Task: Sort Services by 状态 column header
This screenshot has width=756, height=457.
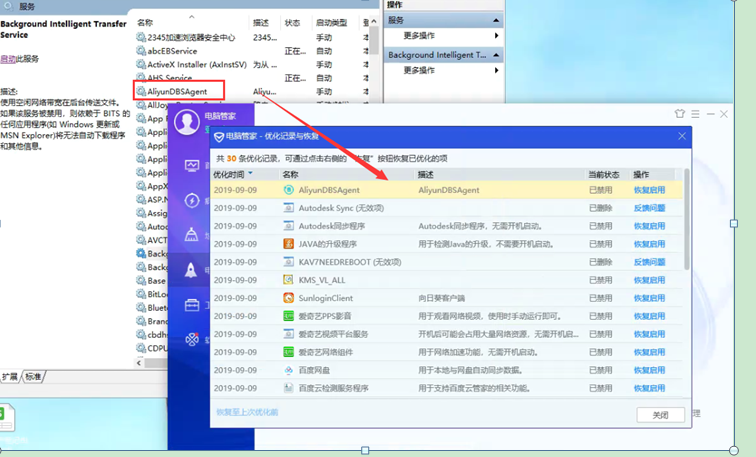Action: pyautogui.click(x=292, y=23)
